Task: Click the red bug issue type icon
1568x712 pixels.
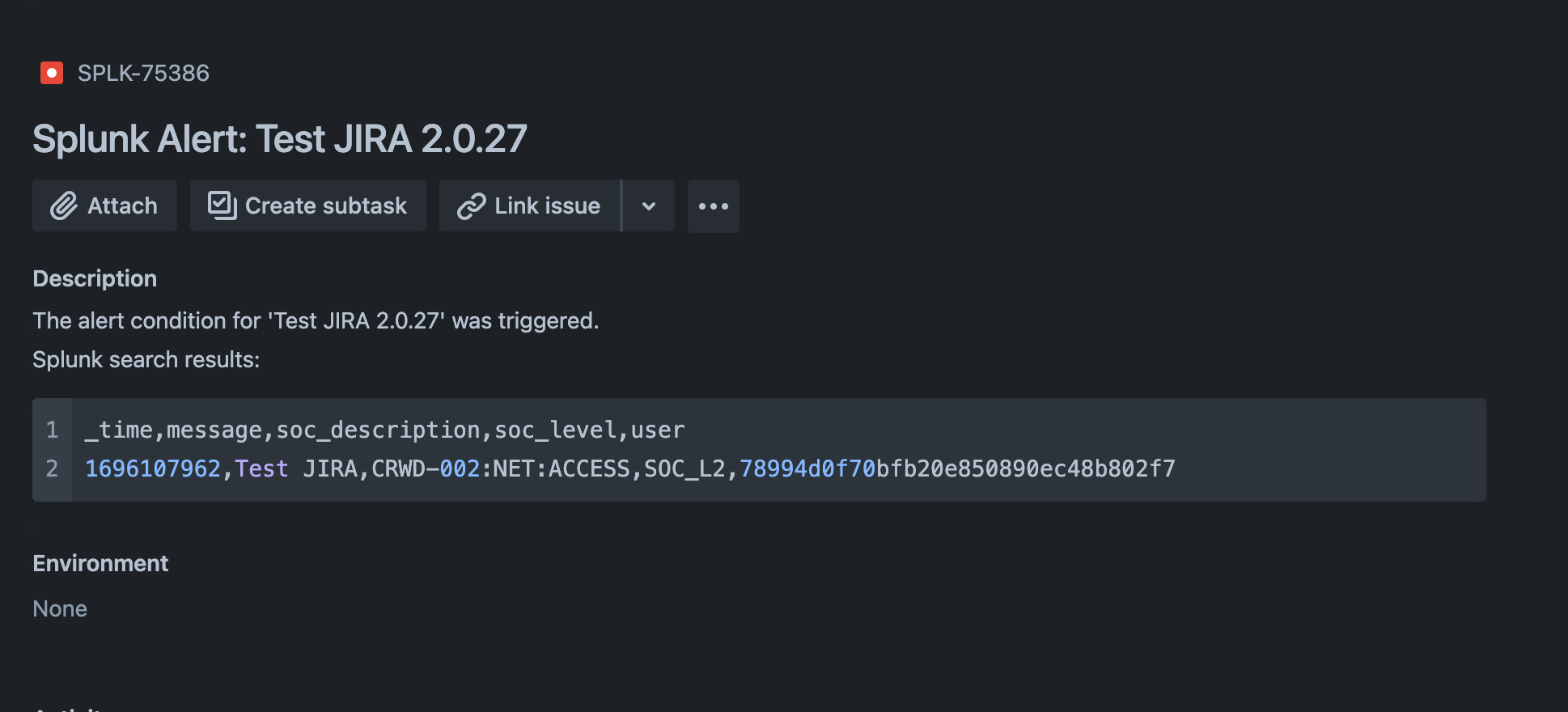Action: pyautogui.click(x=52, y=74)
